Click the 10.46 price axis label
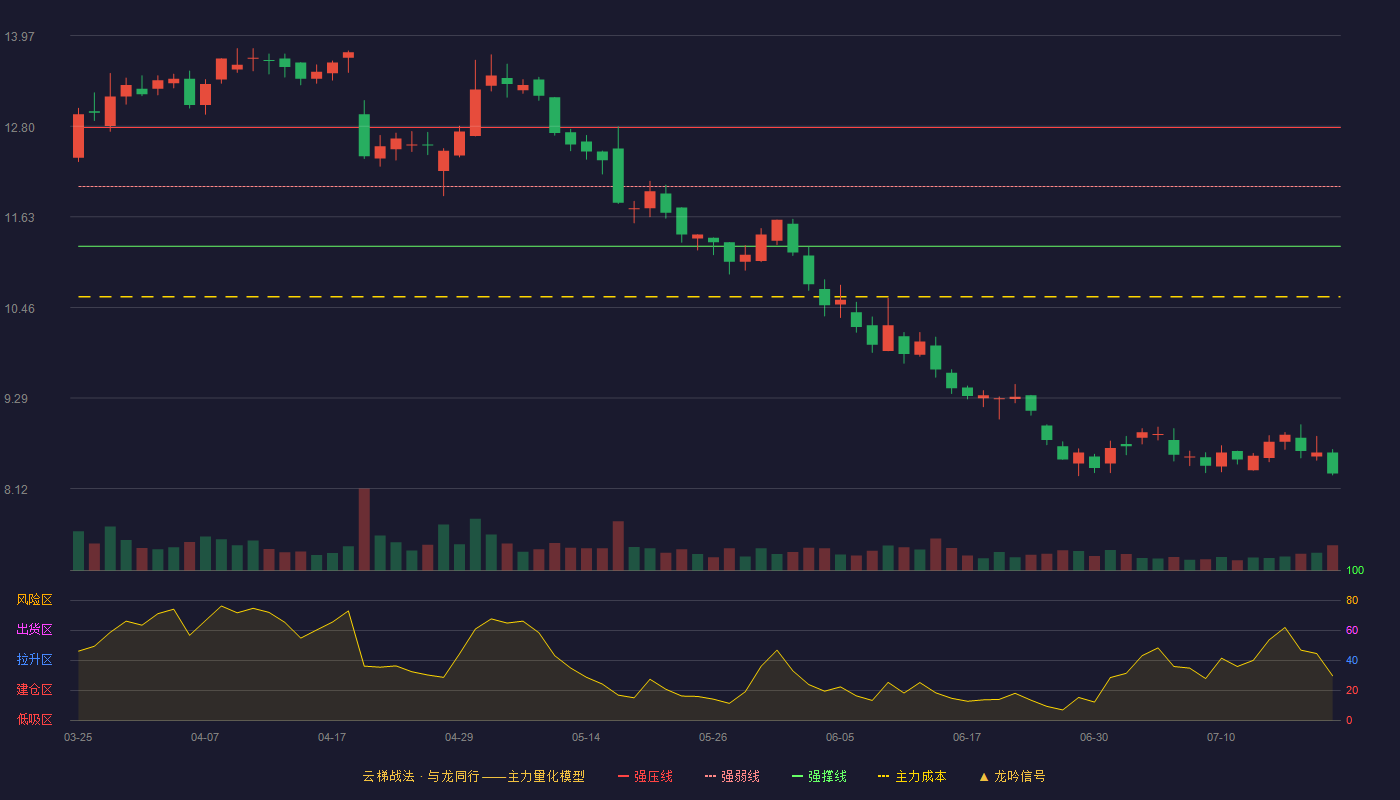 20,309
